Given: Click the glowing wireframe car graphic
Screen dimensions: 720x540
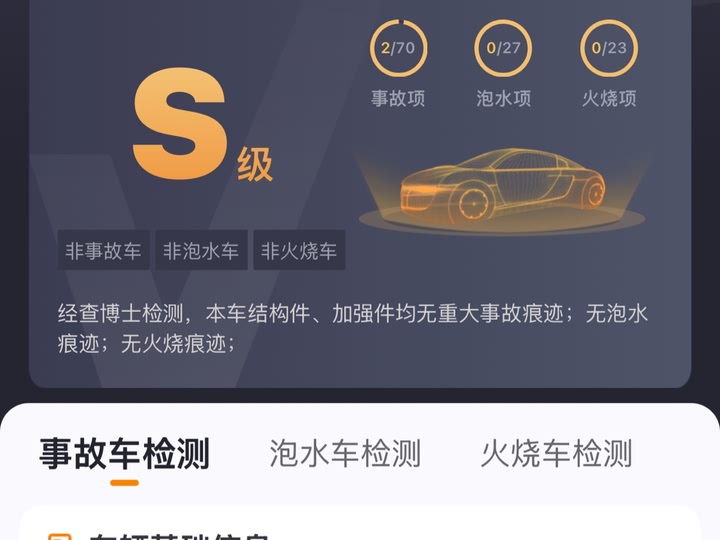Looking at the screenshot, I should (502, 184).
